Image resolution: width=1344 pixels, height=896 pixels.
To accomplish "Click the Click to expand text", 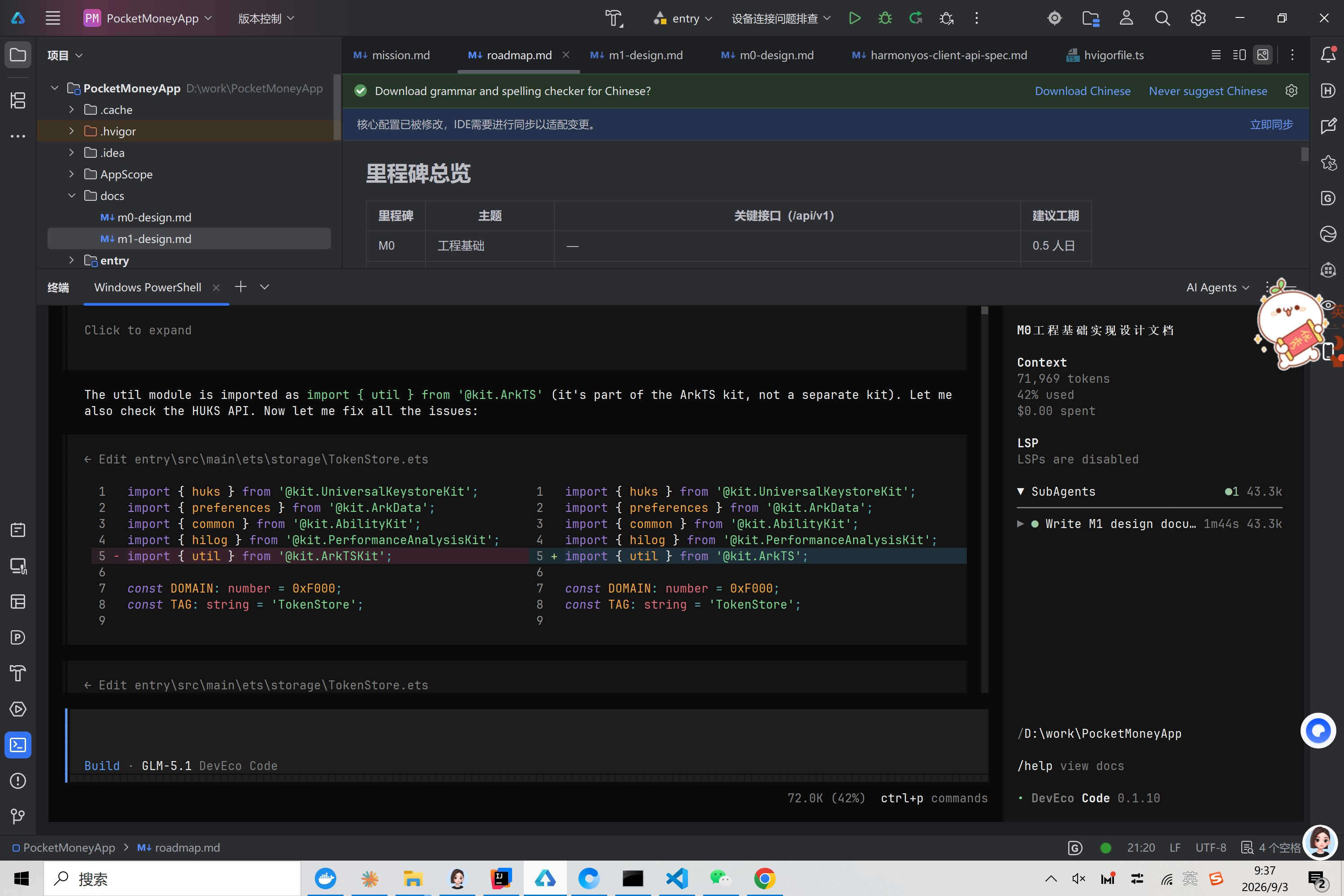I will [x=138, y=330].
